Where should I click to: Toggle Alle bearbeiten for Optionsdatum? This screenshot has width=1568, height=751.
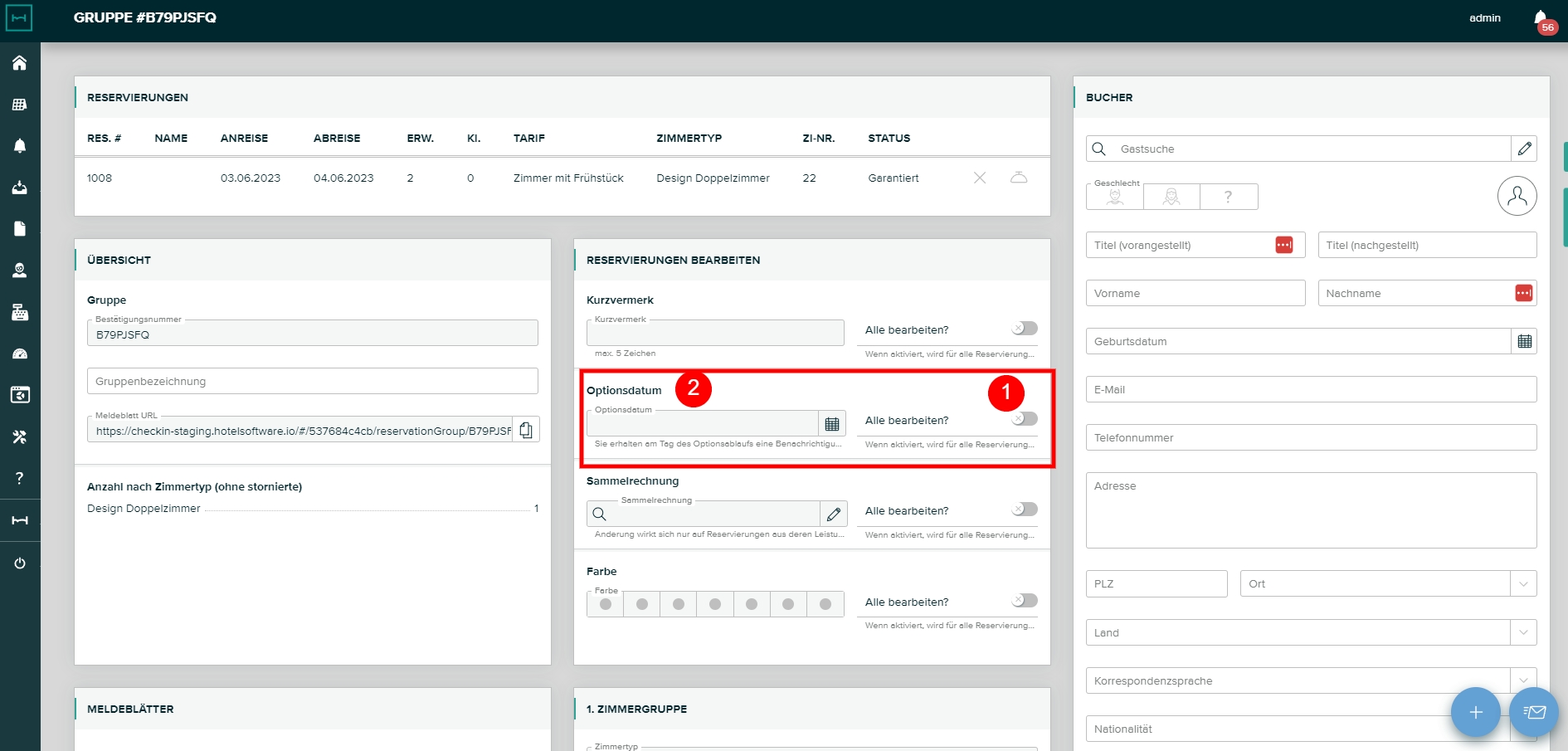(x=1025, y=419)
